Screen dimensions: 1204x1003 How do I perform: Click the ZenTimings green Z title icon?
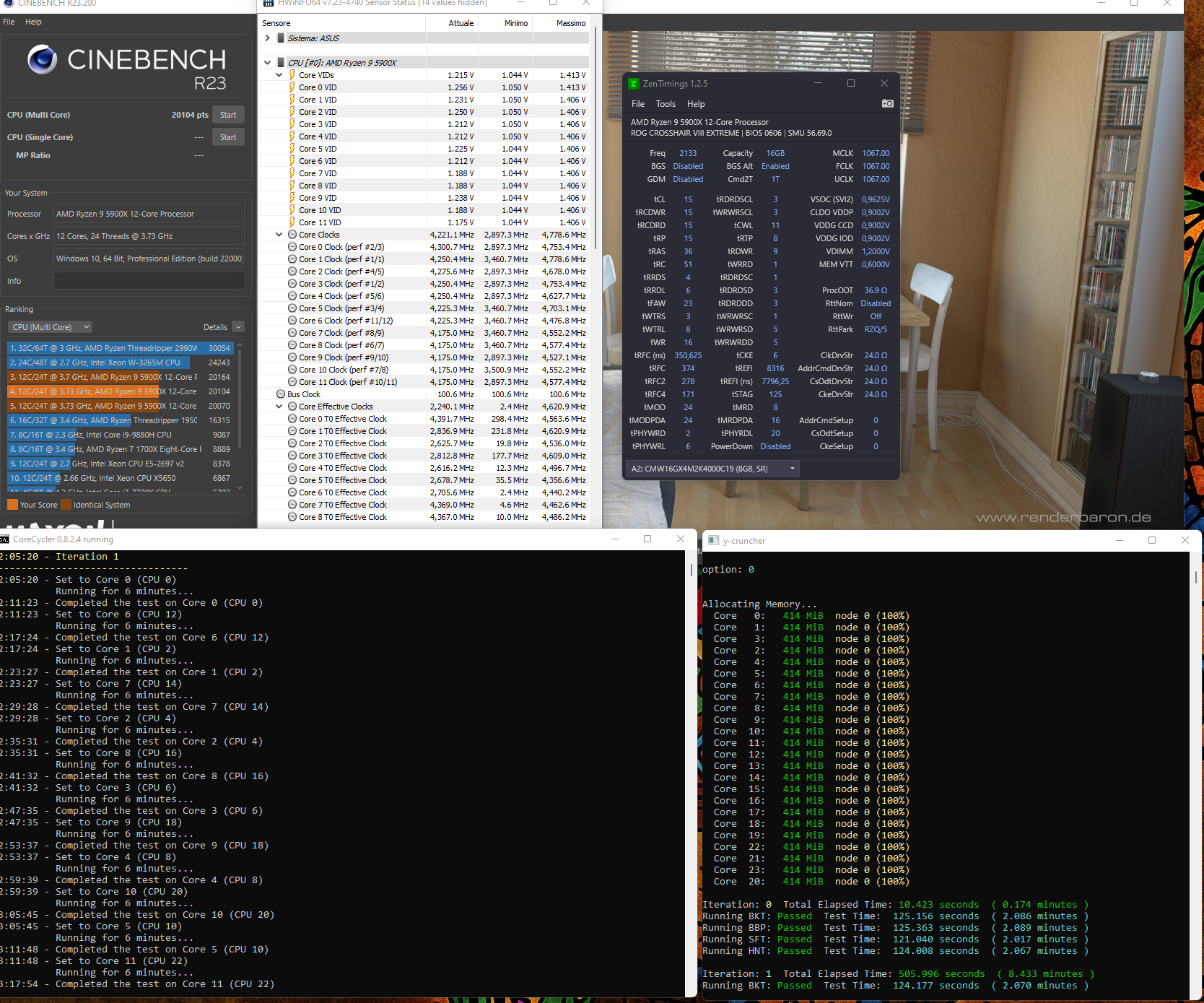click(x=633, y=84)
